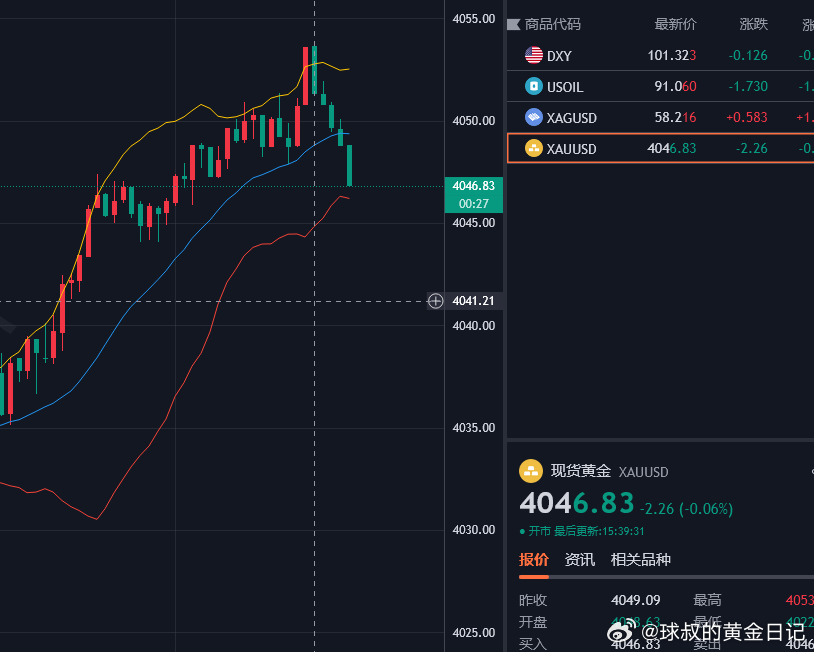814x652 pixels.
Task: Click USOIL latest price 91.060
Action: pos(675,86)
